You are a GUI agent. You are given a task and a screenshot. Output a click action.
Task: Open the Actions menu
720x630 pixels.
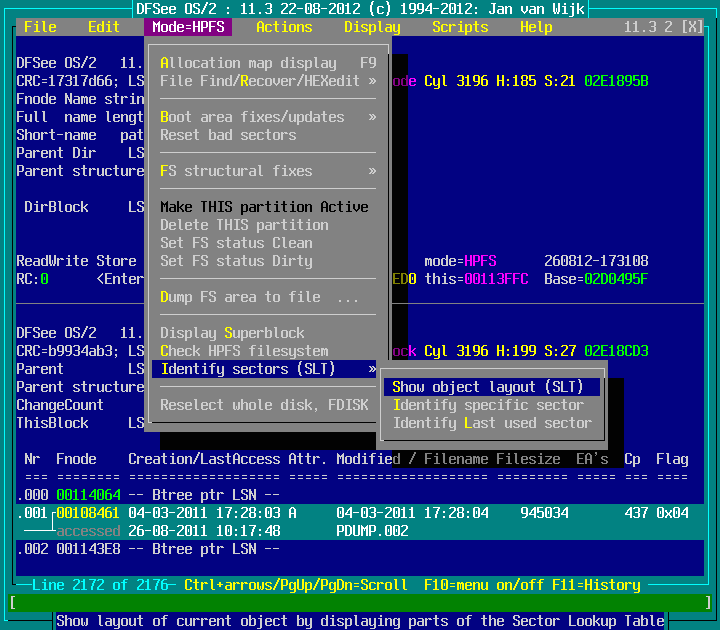click(x=284, y=27)
